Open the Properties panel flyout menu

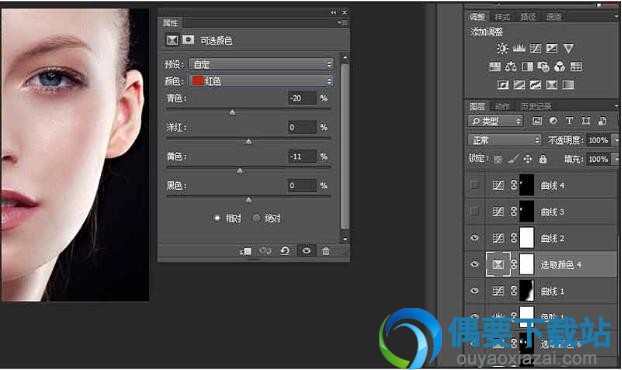[x=344, y=23]
